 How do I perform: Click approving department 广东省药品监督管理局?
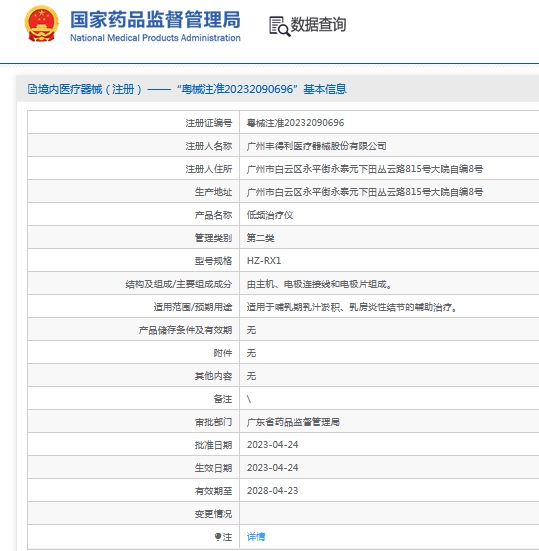pos(293,422)
